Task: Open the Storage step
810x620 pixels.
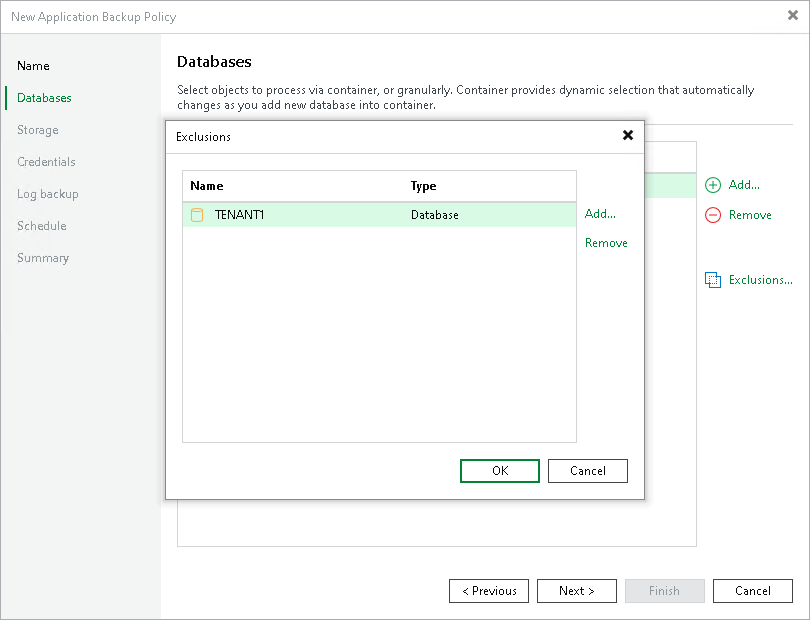Action: (37, 130)
